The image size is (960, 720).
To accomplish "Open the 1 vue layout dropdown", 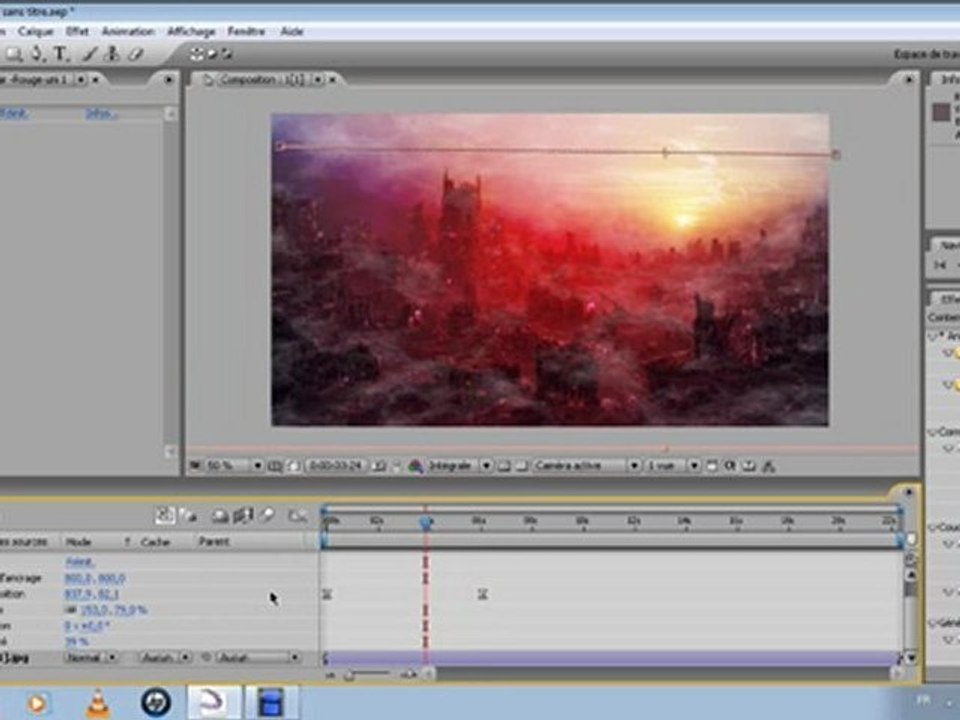I will coord(672,466).
